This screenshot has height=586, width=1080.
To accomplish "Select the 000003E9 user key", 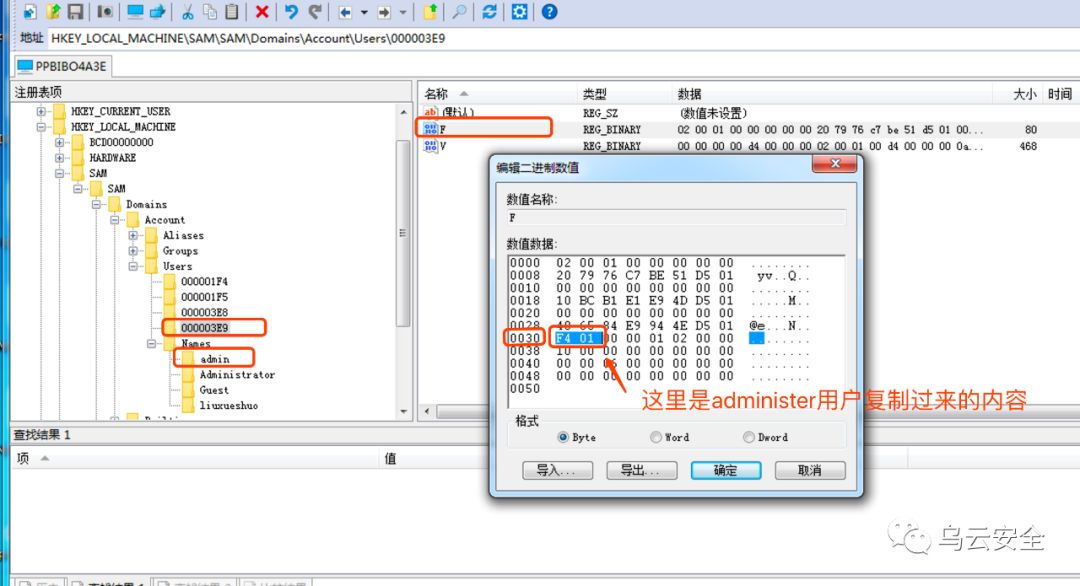I will tap(205, 328).
